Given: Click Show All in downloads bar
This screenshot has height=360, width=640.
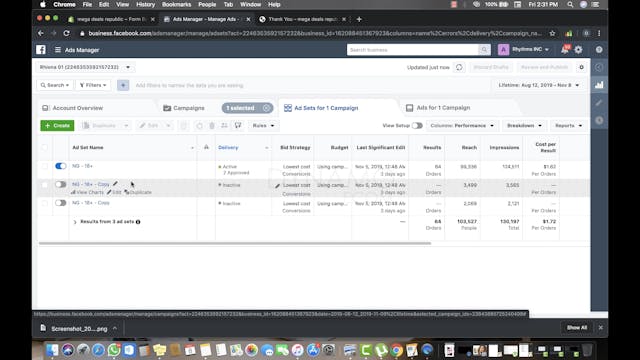Looking at the screenshot, I should point(576,328).
